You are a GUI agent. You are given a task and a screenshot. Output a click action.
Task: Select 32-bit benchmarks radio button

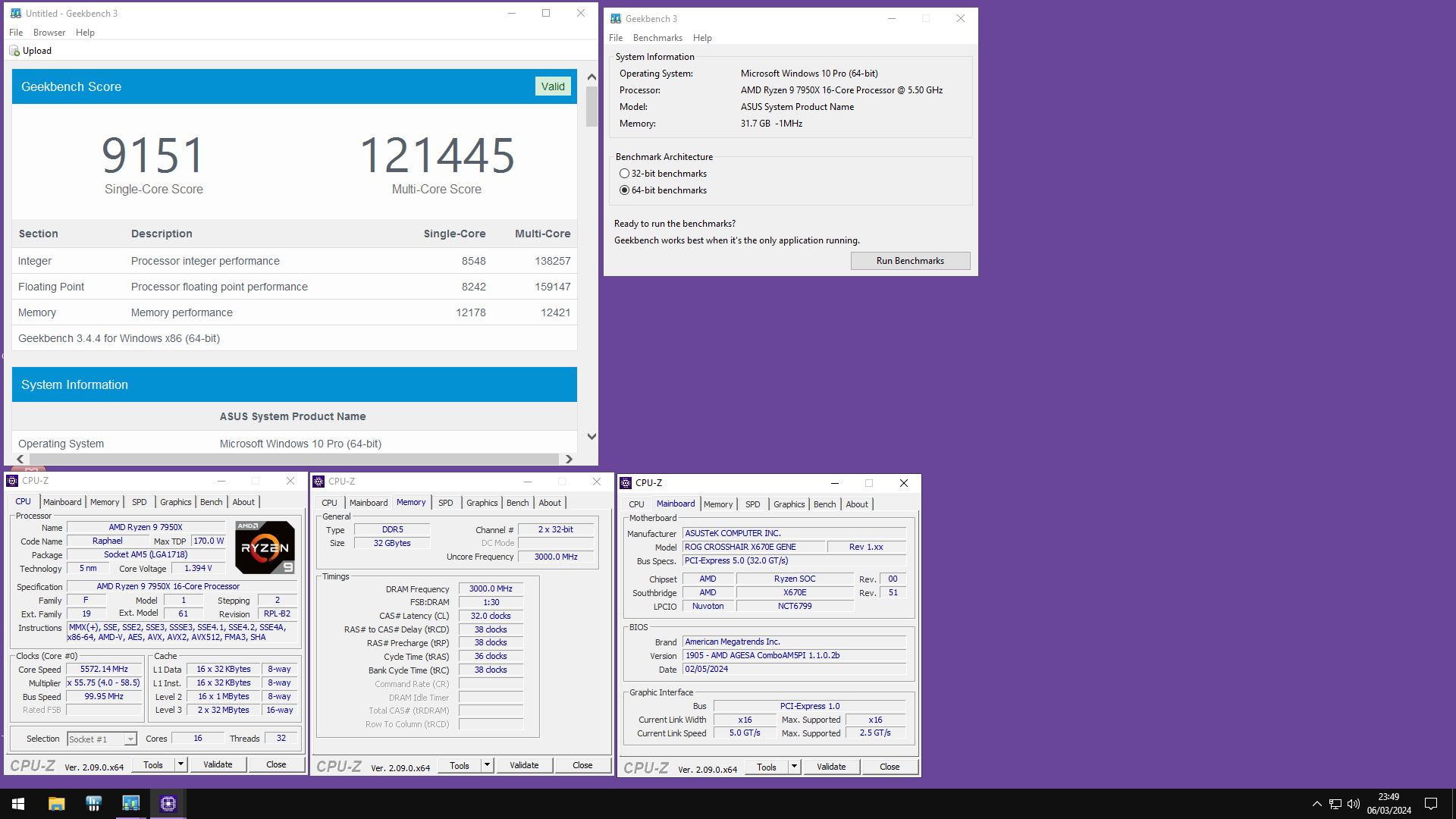pyautogui.click(x=624, y=174)
